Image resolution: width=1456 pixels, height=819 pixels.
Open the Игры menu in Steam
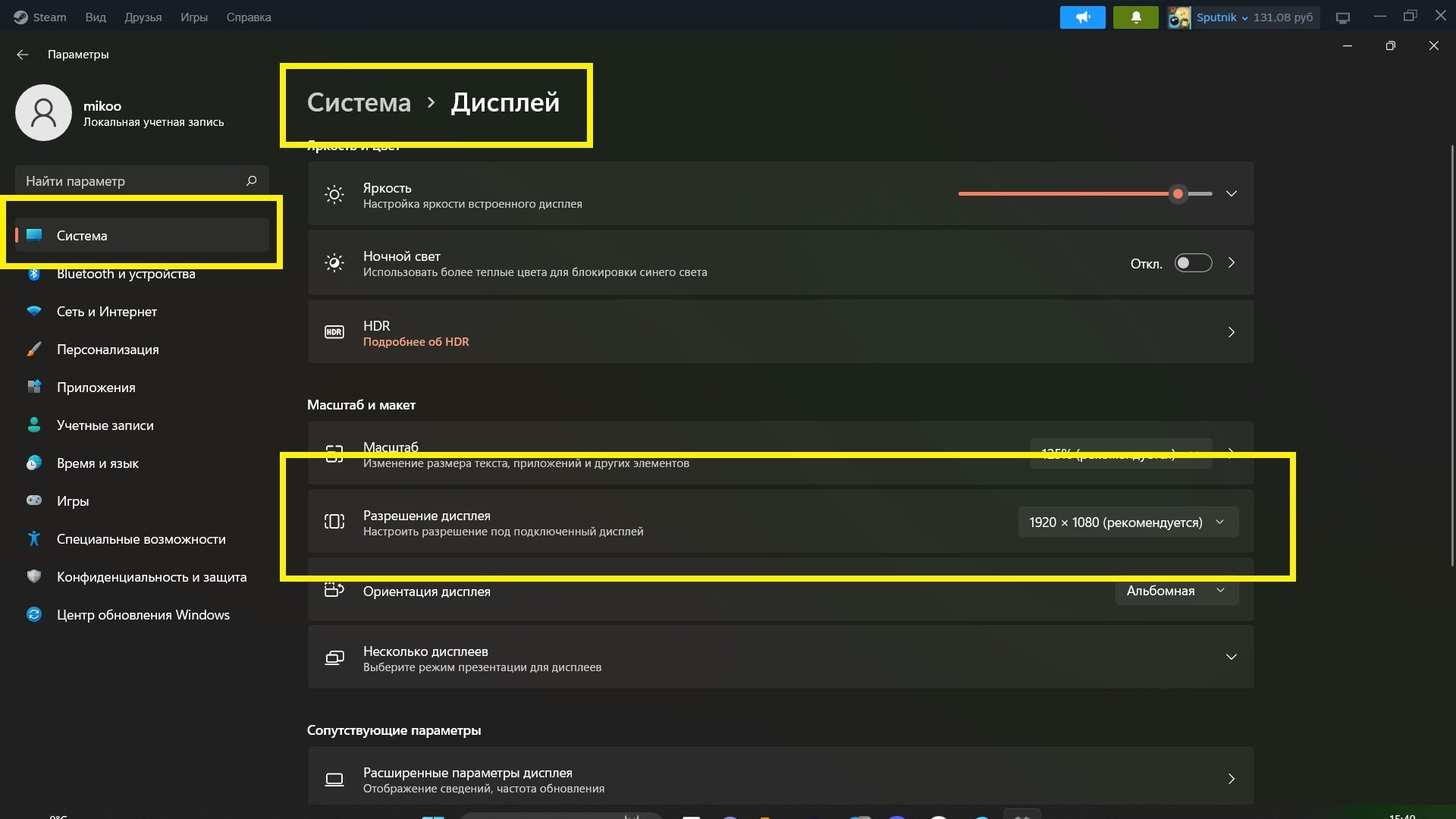[x=194, y=17]
